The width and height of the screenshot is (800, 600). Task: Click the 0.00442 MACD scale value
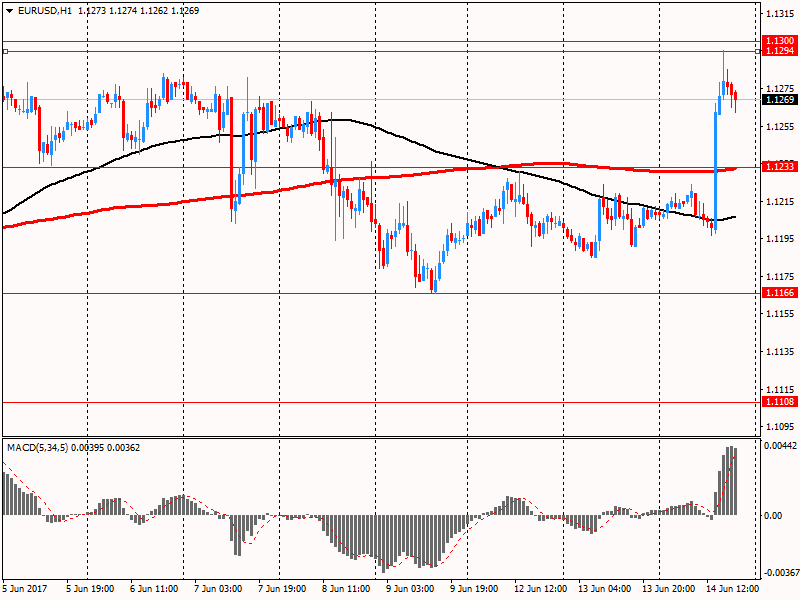pyautogui.click(x=780, y=446)
